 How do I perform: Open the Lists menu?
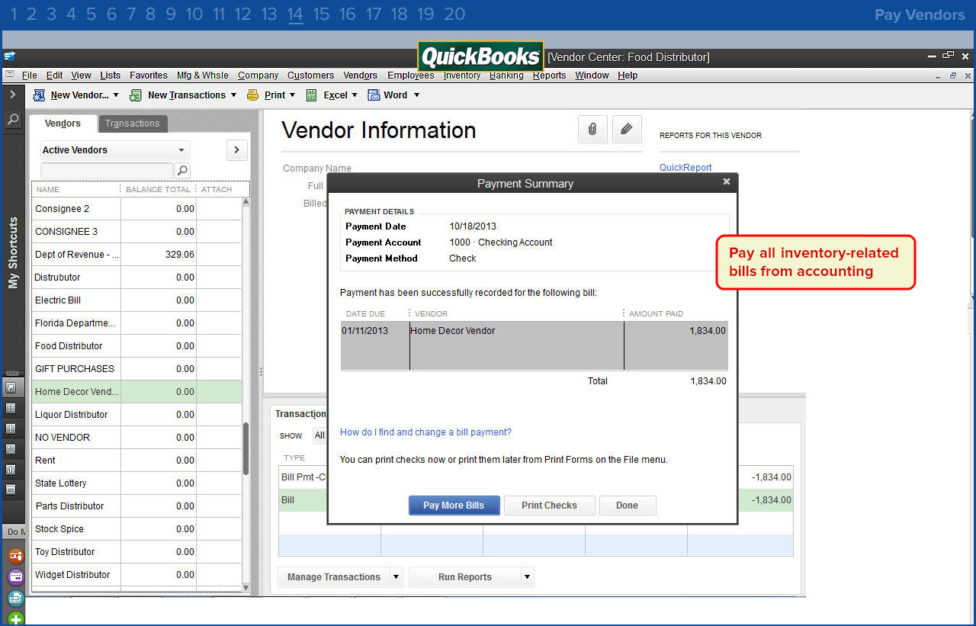click(x=110, y=75)
